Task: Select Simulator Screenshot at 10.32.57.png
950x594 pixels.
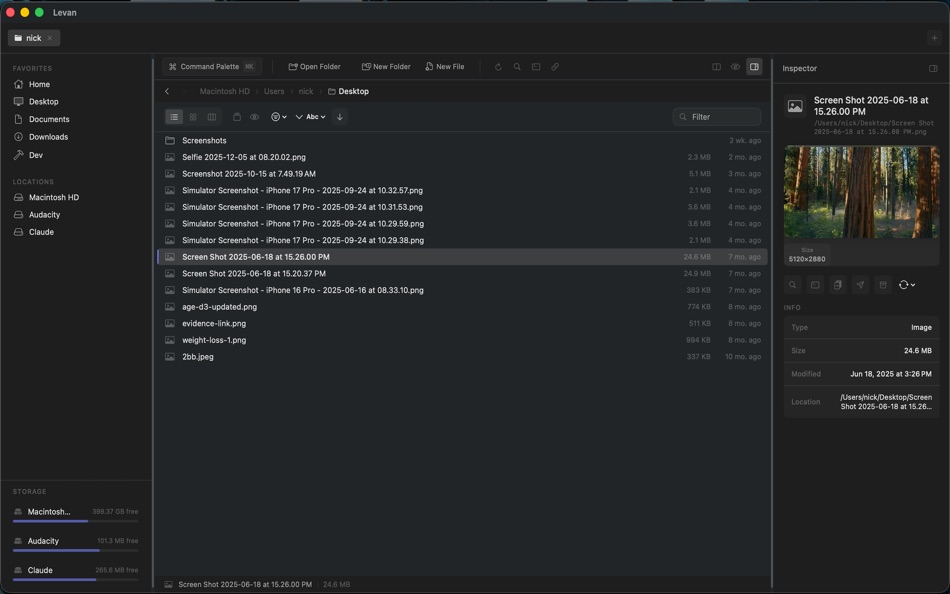Action: tap(462, 190)
